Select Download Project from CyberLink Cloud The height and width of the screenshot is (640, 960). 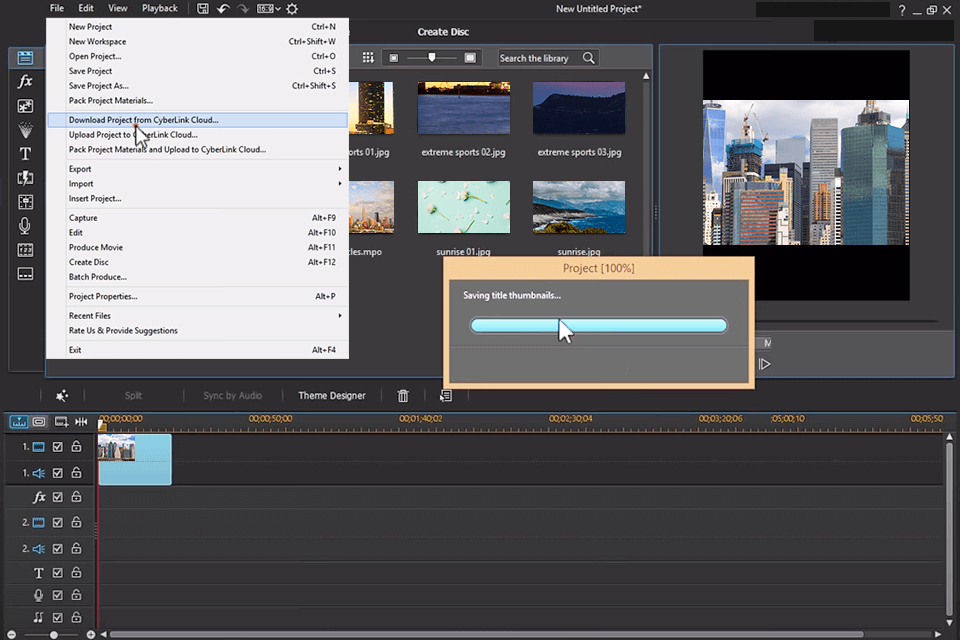pos(143,120)
